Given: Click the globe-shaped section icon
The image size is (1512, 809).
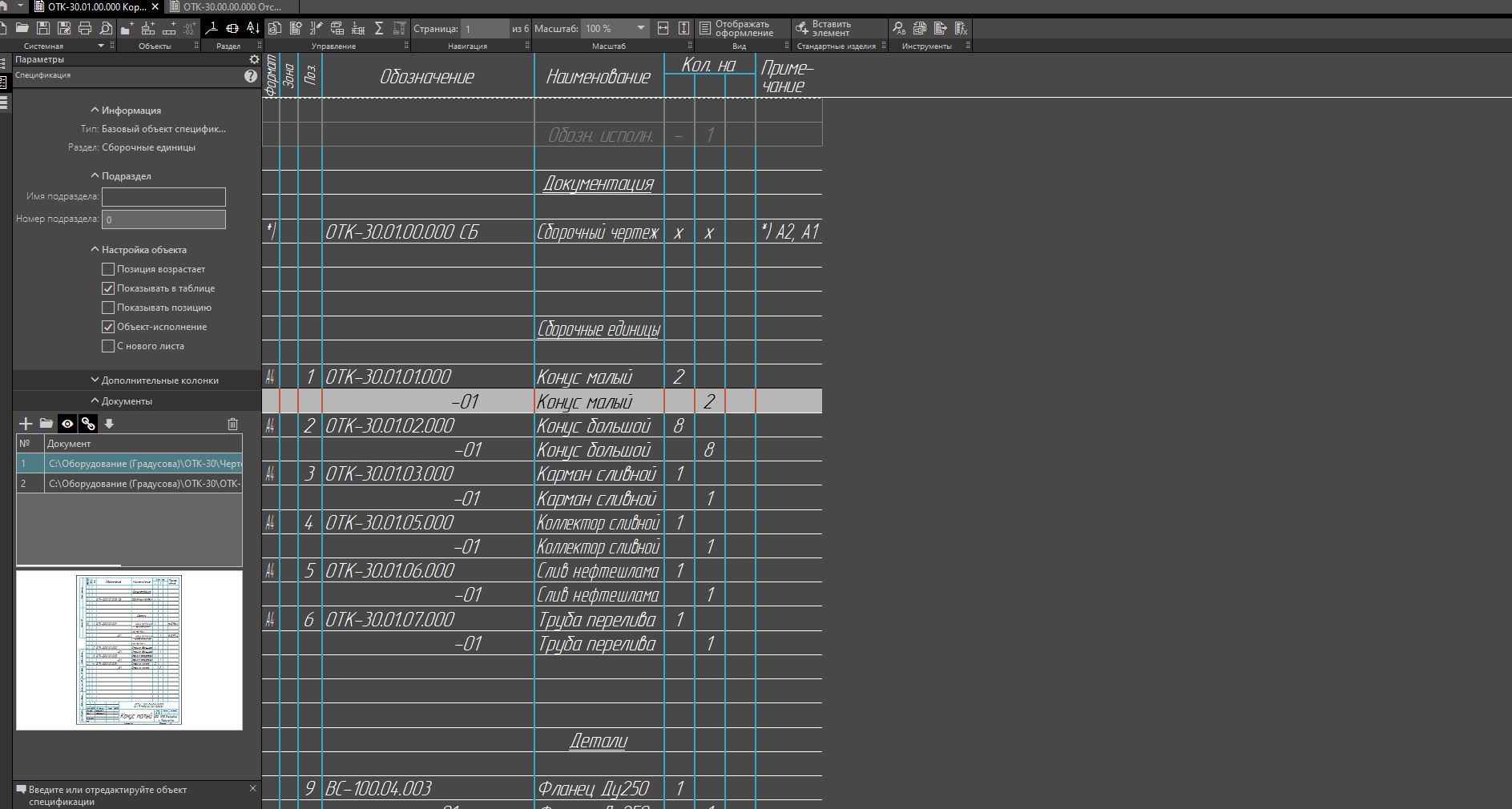Looking at the screenshot, I should tap(232, 28).
